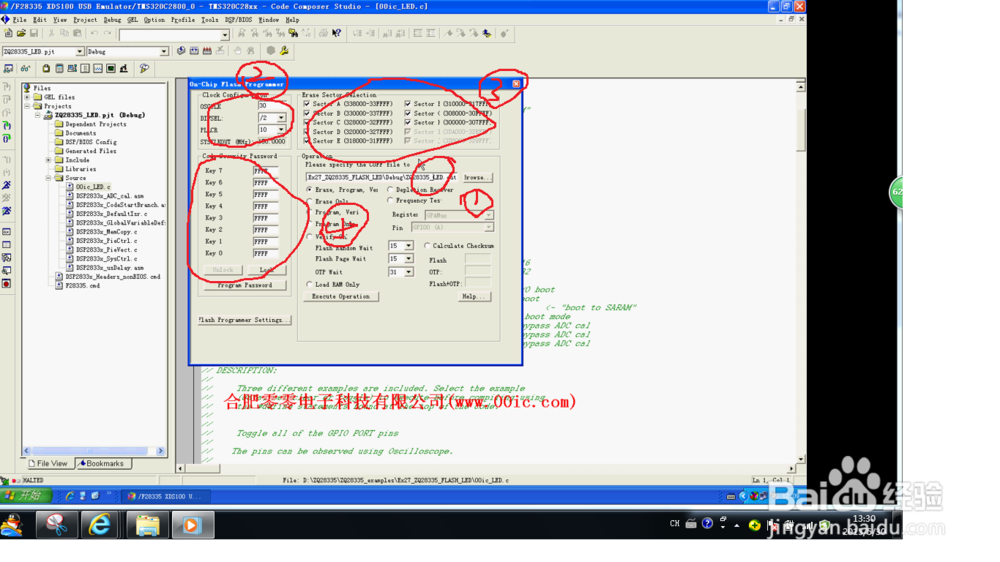This screenshot has height=562, width=1000.
Task: Expand the GEL files tree node
Action: [x=27, y=97]
